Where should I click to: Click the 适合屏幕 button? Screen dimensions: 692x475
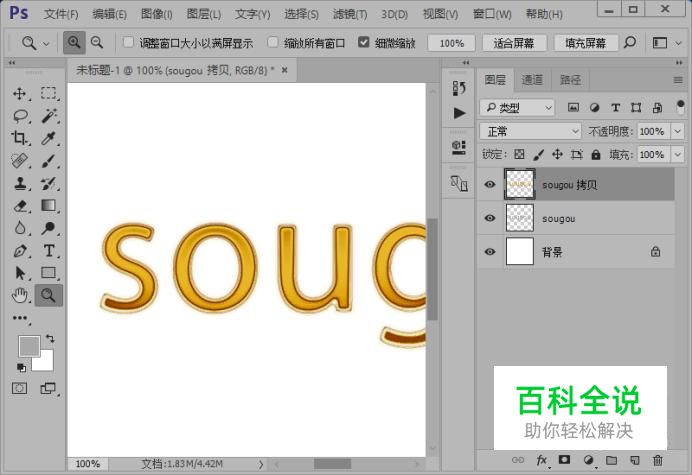point(514,43)
